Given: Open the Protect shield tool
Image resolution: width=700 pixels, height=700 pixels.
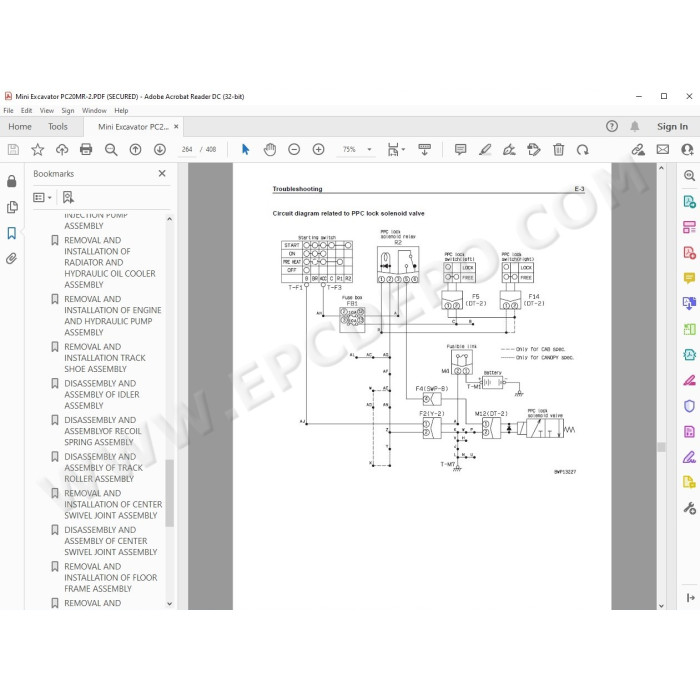Looking at the screenshot, I should click(x=689, y=406).
